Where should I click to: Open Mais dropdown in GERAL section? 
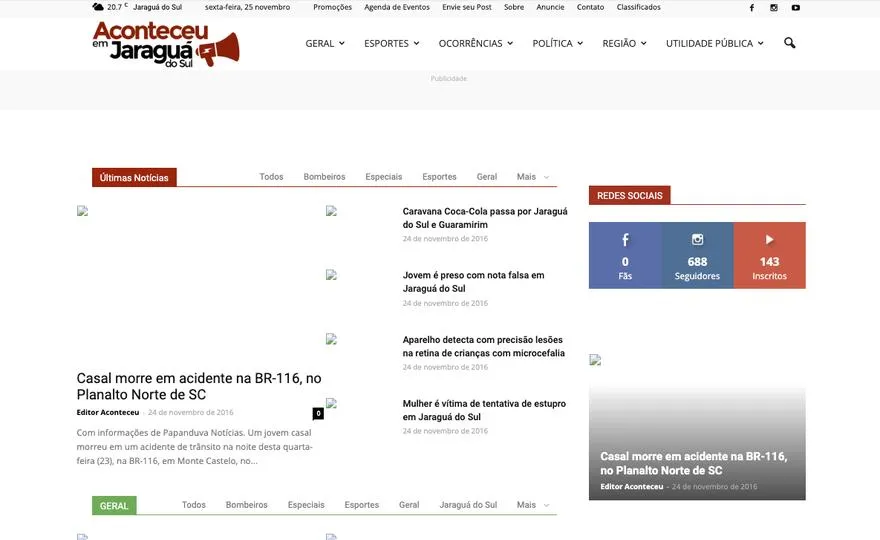pos(533,505)
